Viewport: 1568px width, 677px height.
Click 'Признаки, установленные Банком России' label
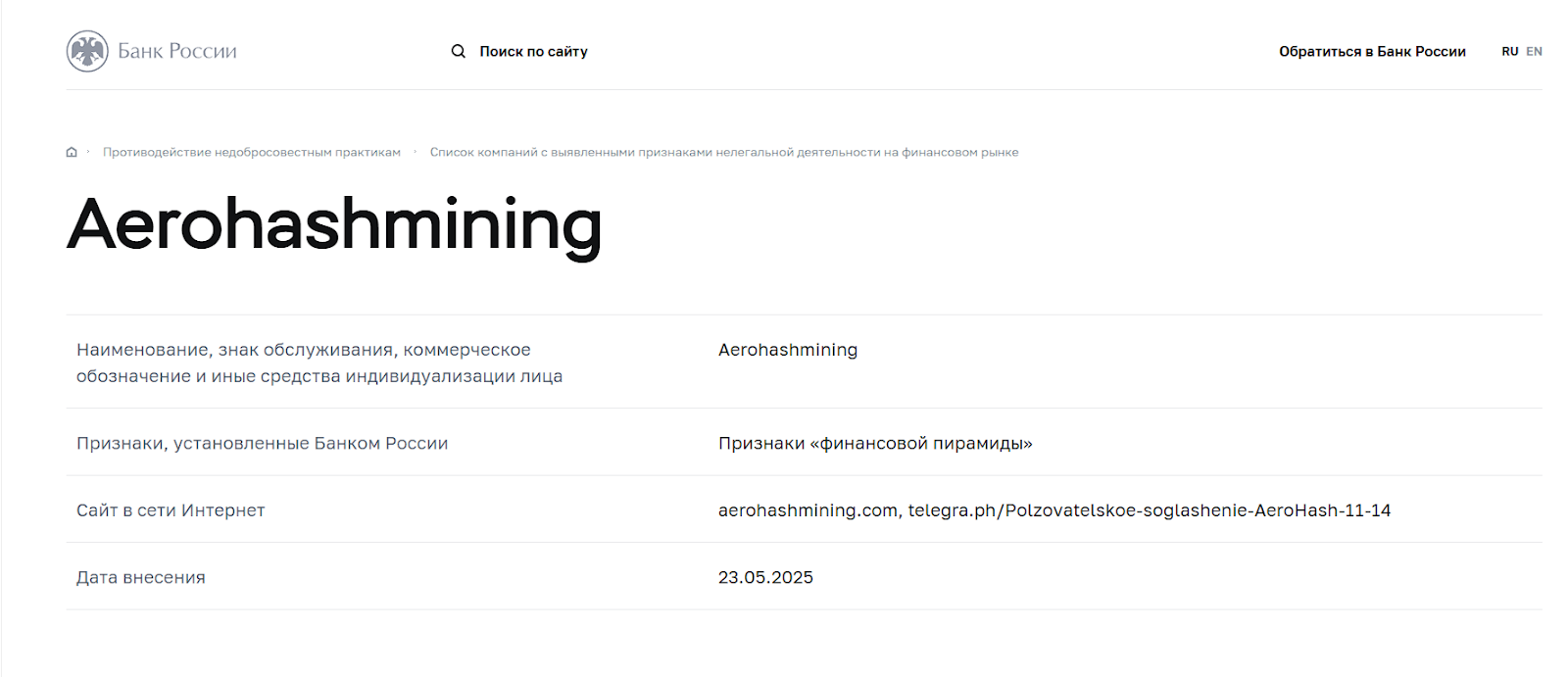click(263, 443)
